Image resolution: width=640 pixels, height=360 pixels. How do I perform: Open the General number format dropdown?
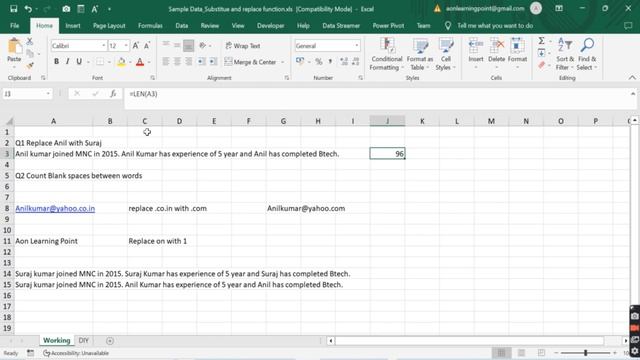(357, 46)
